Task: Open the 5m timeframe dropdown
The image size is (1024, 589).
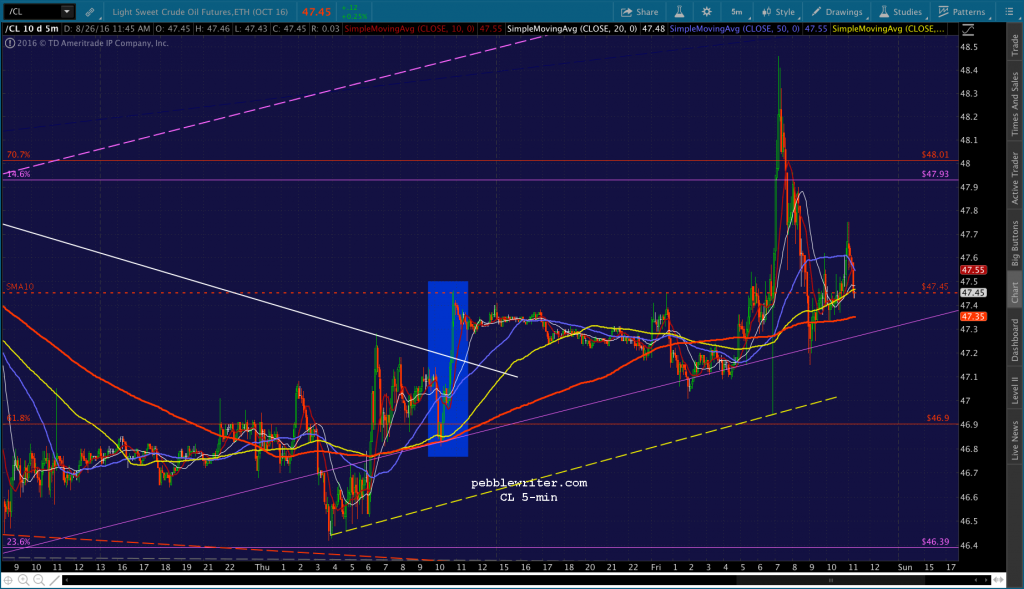Action: click(738, 12)
